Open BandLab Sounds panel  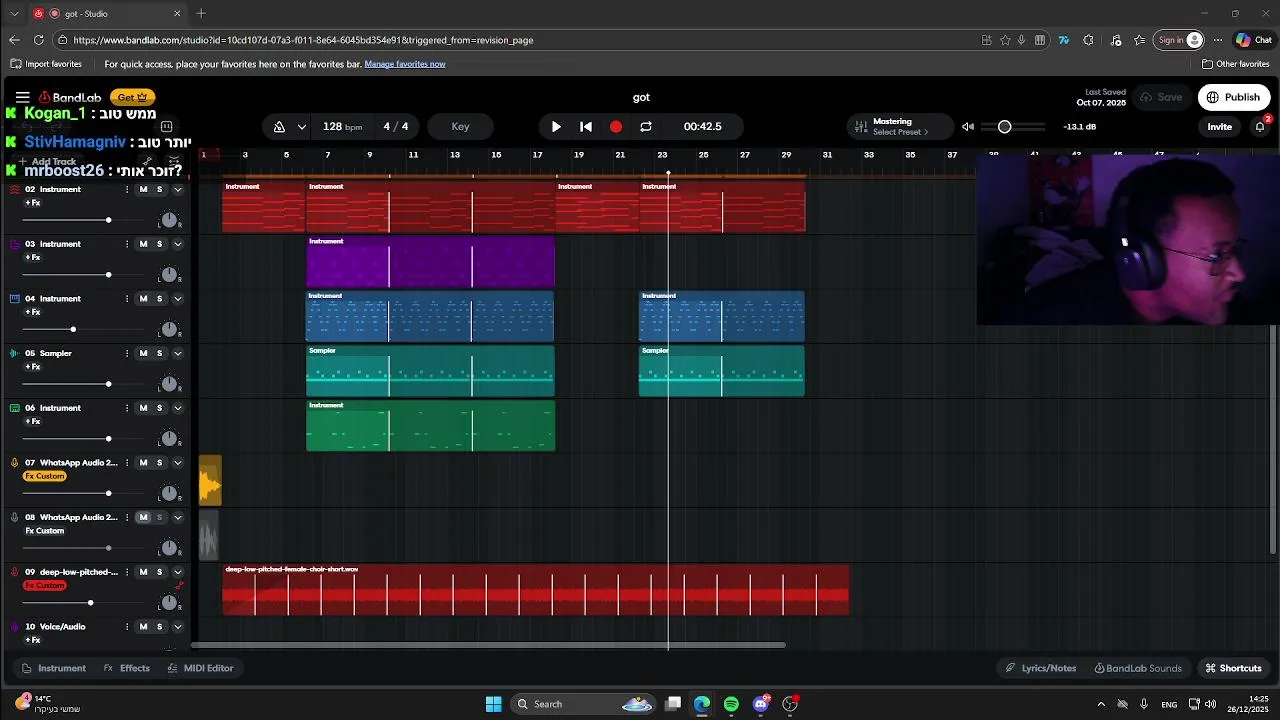click(x=1138, y=668)
